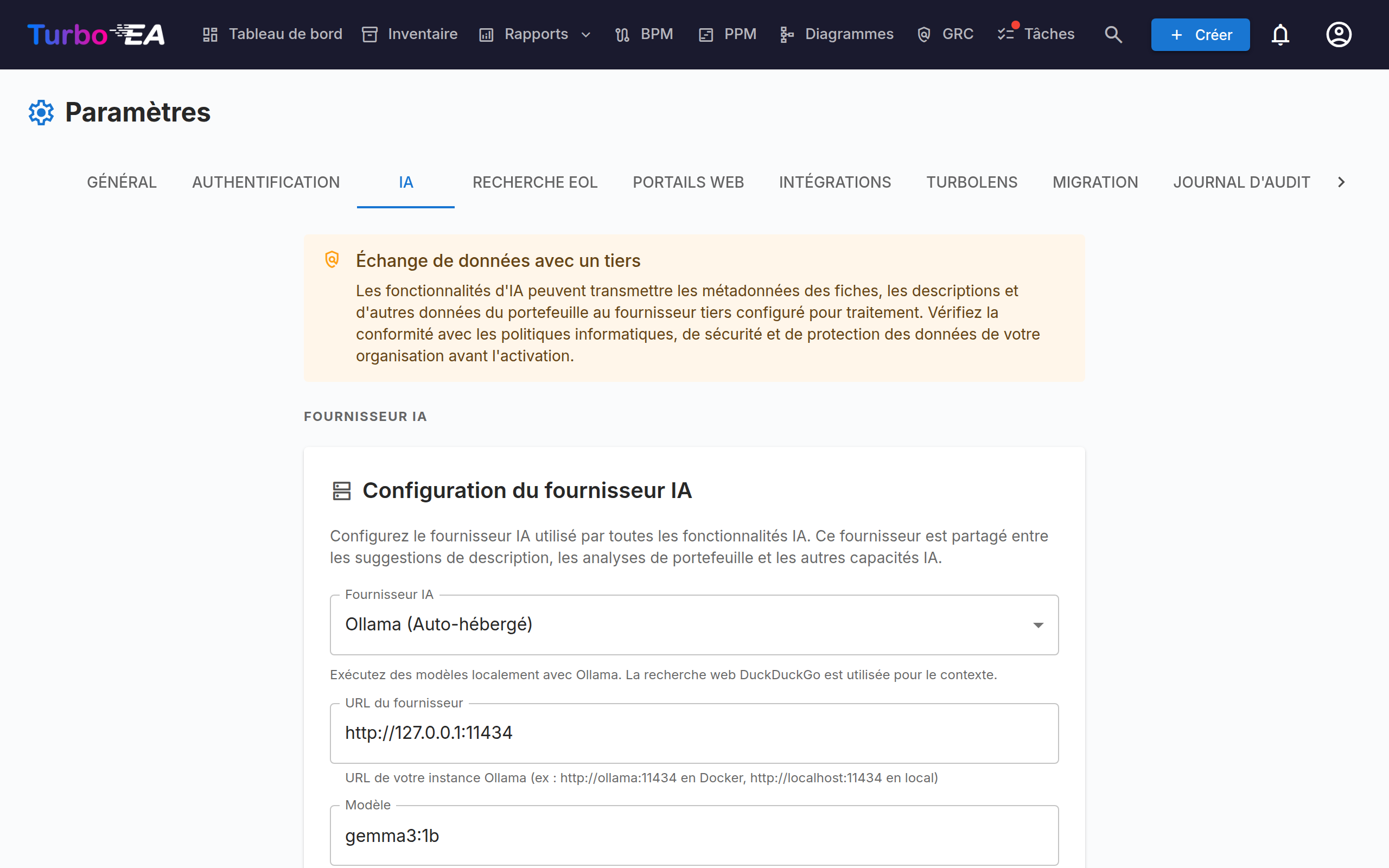Viewport: 1389px width, 868px height.
Task: Click the Turbo EA logo
Action: coord(97,34)
